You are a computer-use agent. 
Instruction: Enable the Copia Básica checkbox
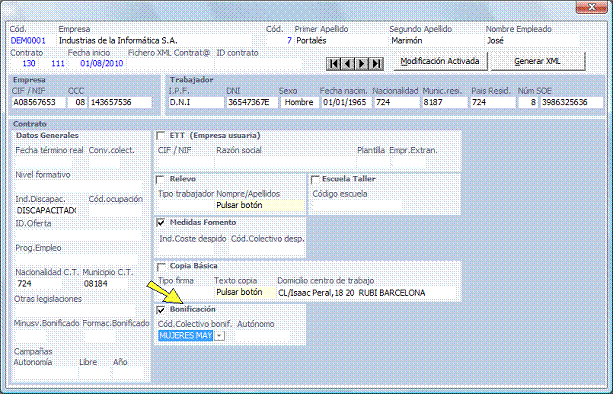[x=160, y=267]
